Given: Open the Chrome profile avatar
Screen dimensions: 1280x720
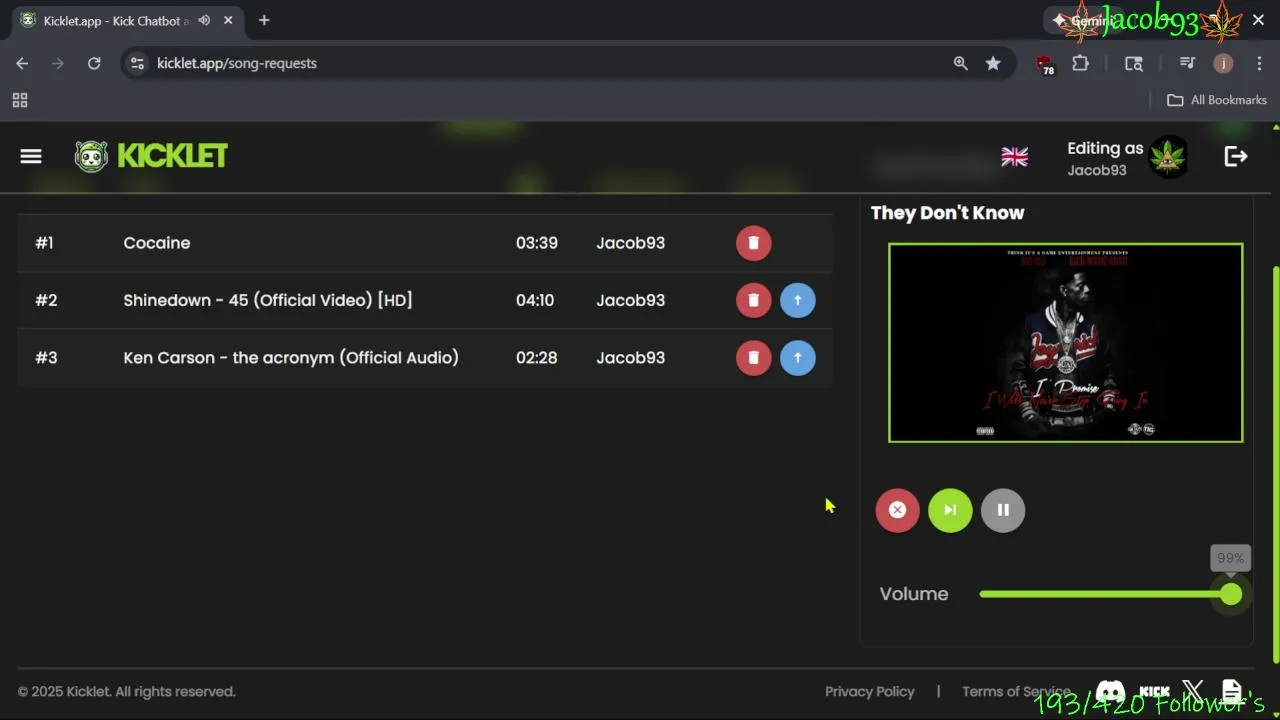Looking at the screenshot, I should [1223, 63].
